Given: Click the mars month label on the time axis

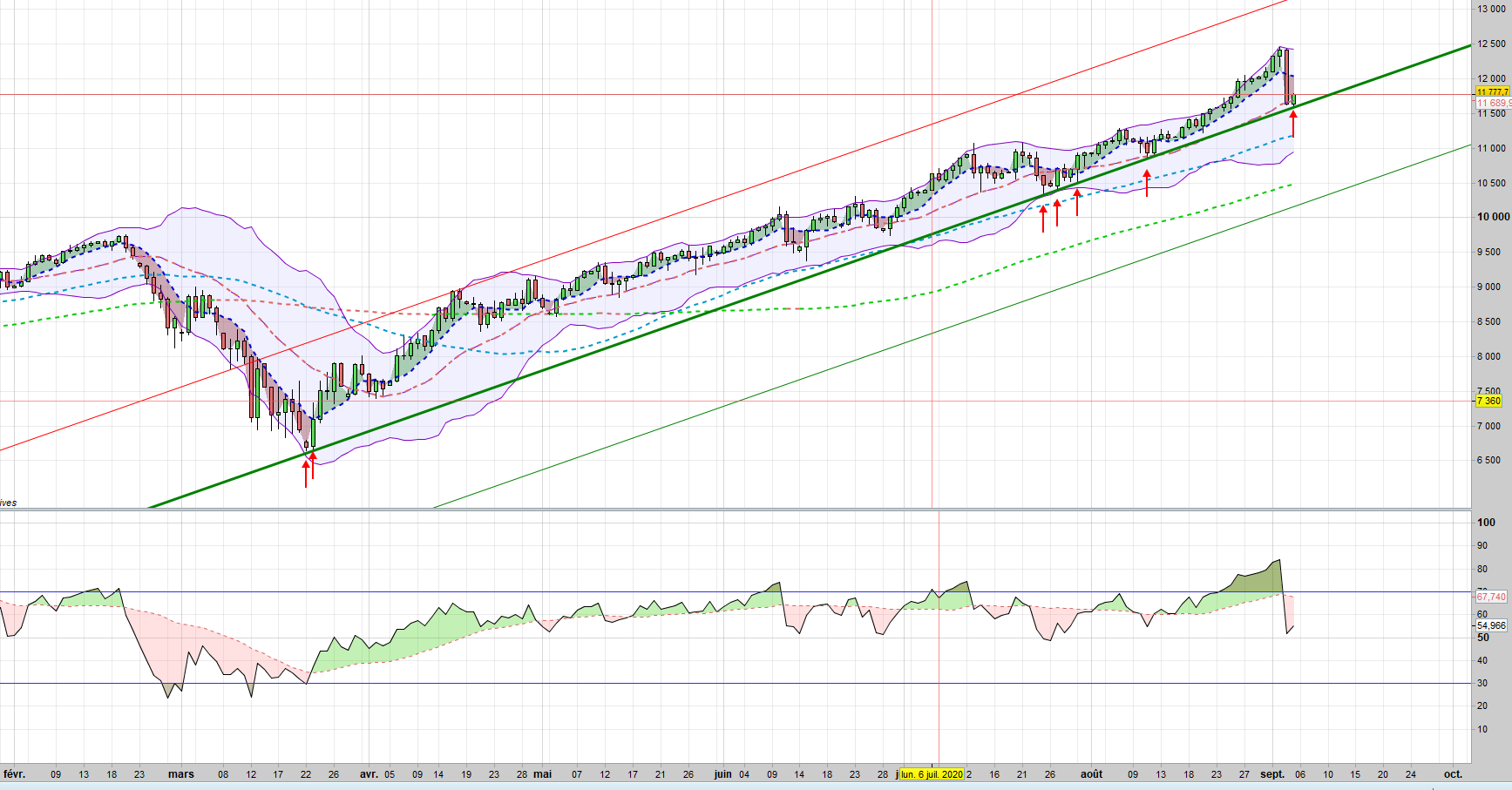Looking at the screenshot, I should (181, 774).
